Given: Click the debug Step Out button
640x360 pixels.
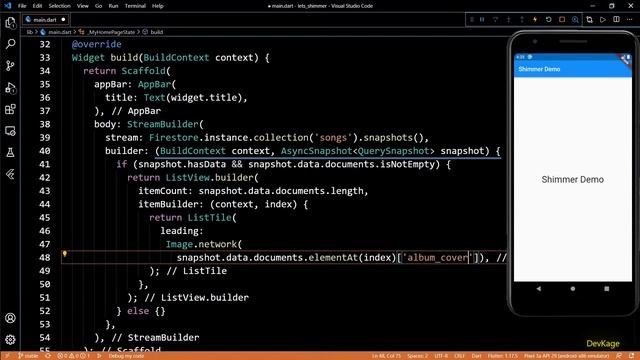Looking at the screenshot, I should (522, 20).
